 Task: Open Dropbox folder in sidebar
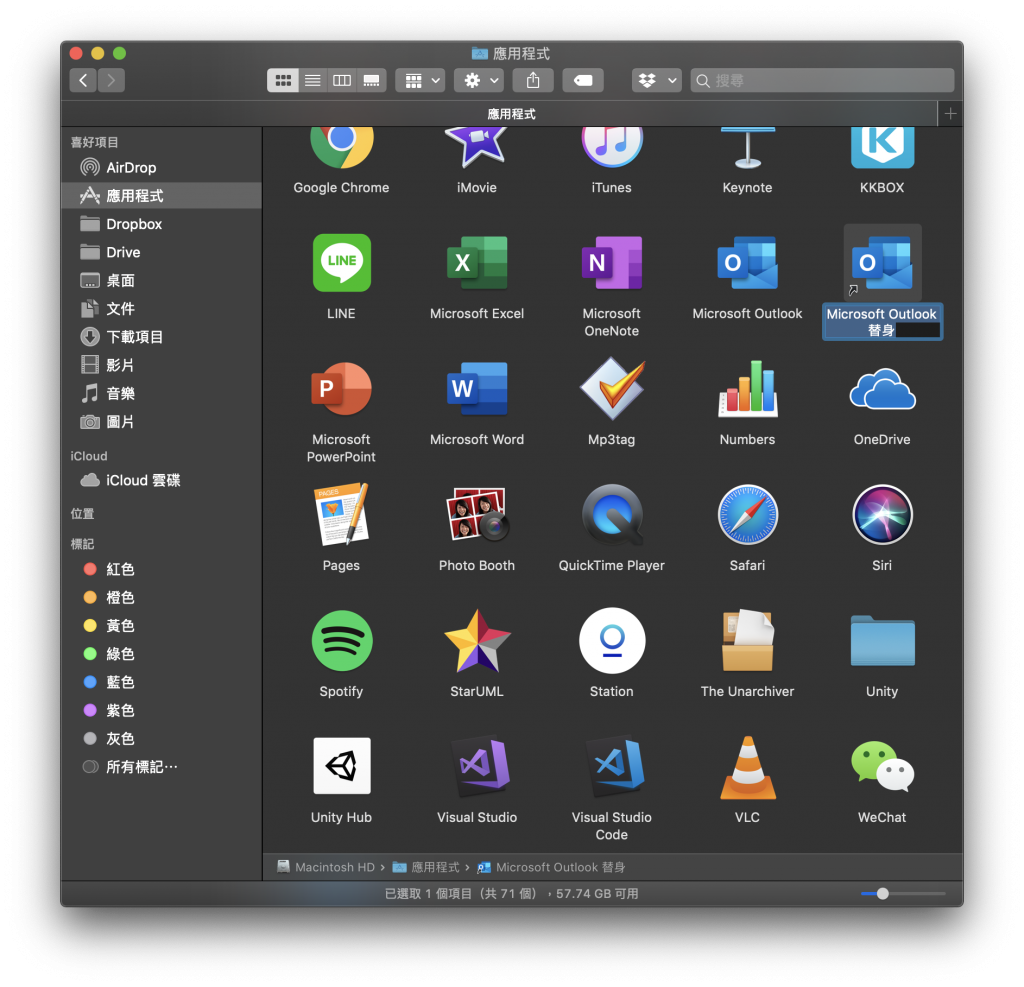click(x=161, y=224)
